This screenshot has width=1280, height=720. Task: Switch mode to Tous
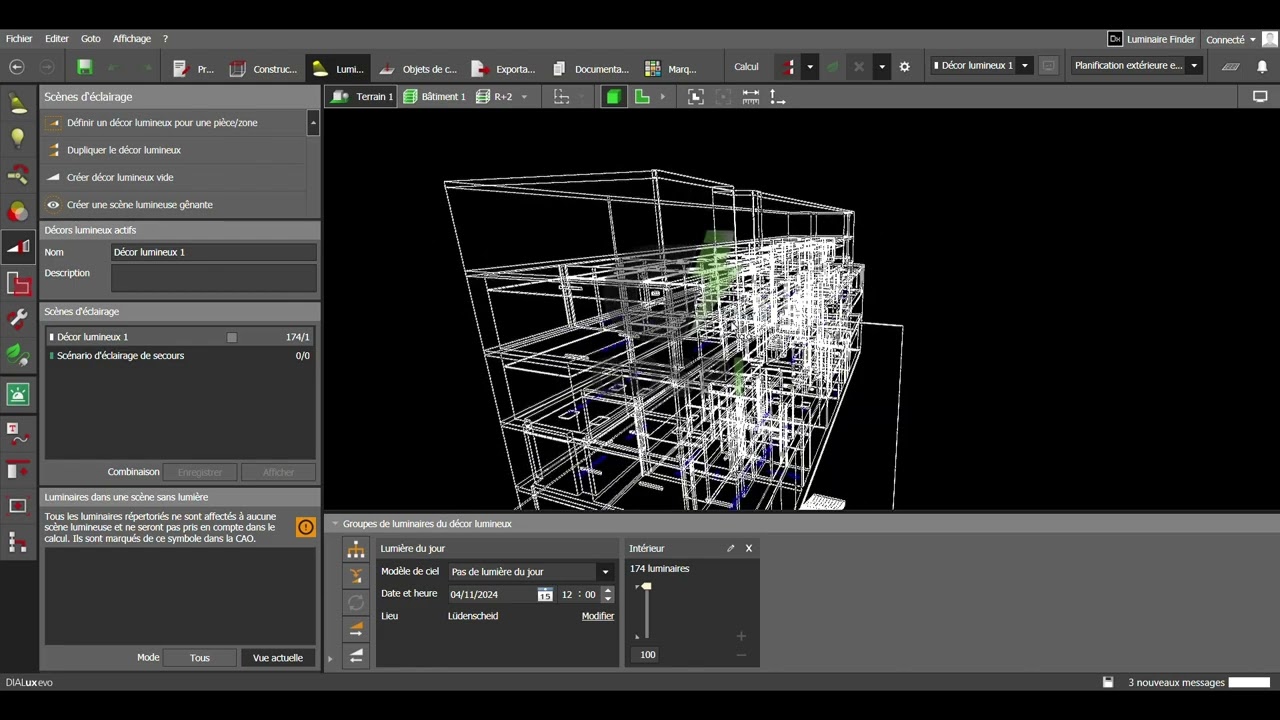click(x=200, y=658)
